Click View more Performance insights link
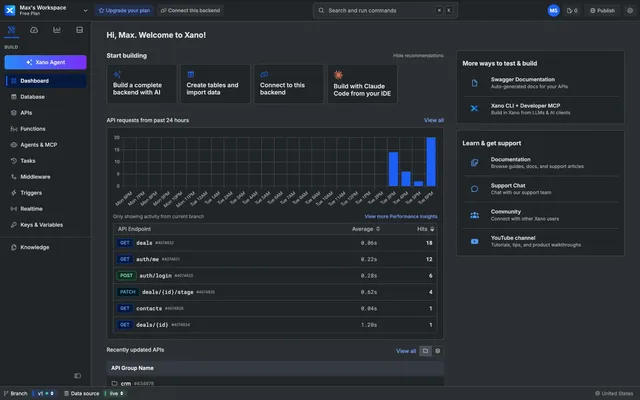640x400 pixels. tap(401, 216)
